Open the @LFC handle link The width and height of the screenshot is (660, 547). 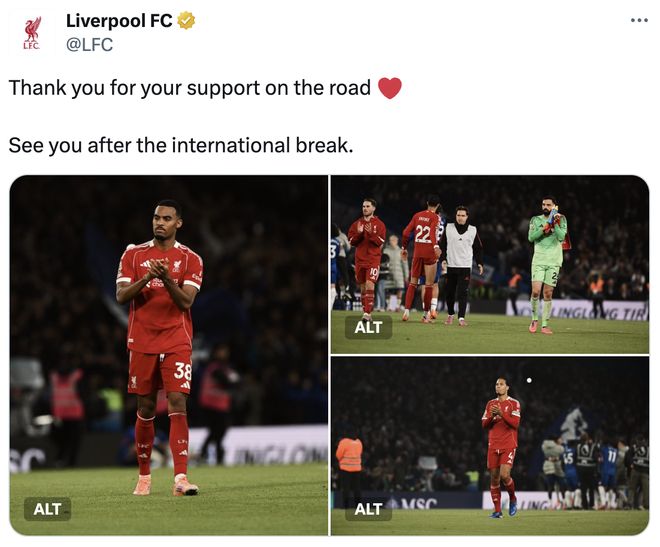click(x=89, y=45)
